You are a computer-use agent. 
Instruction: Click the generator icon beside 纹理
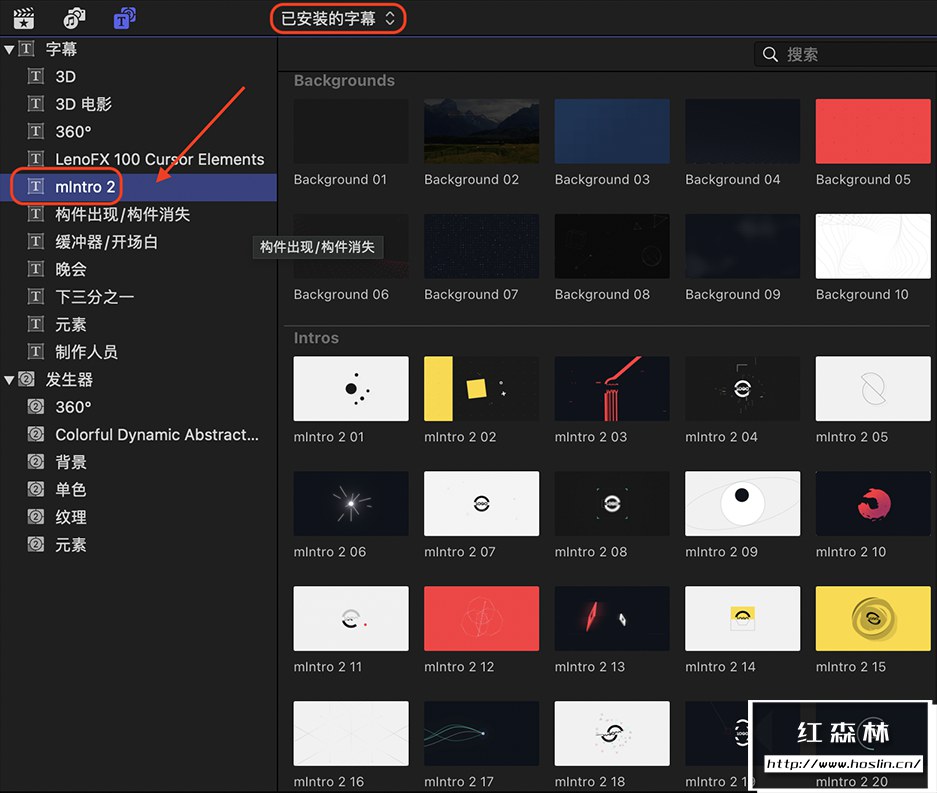(x=36, y=516)
